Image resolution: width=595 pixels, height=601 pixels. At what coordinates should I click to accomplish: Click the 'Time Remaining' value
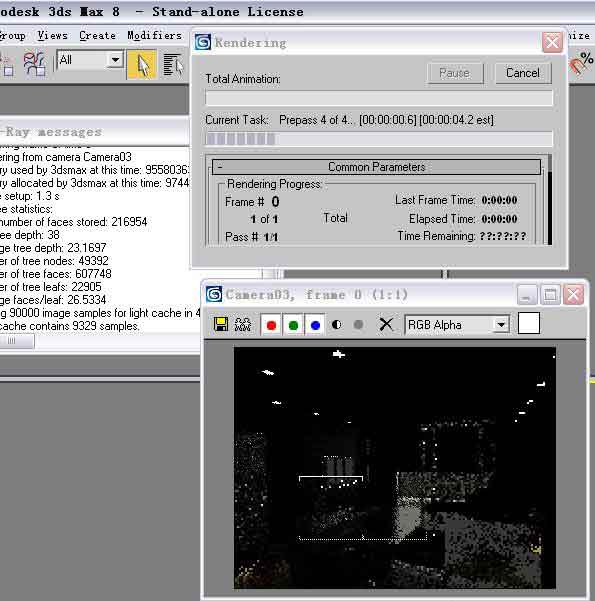tap(503, 236)
